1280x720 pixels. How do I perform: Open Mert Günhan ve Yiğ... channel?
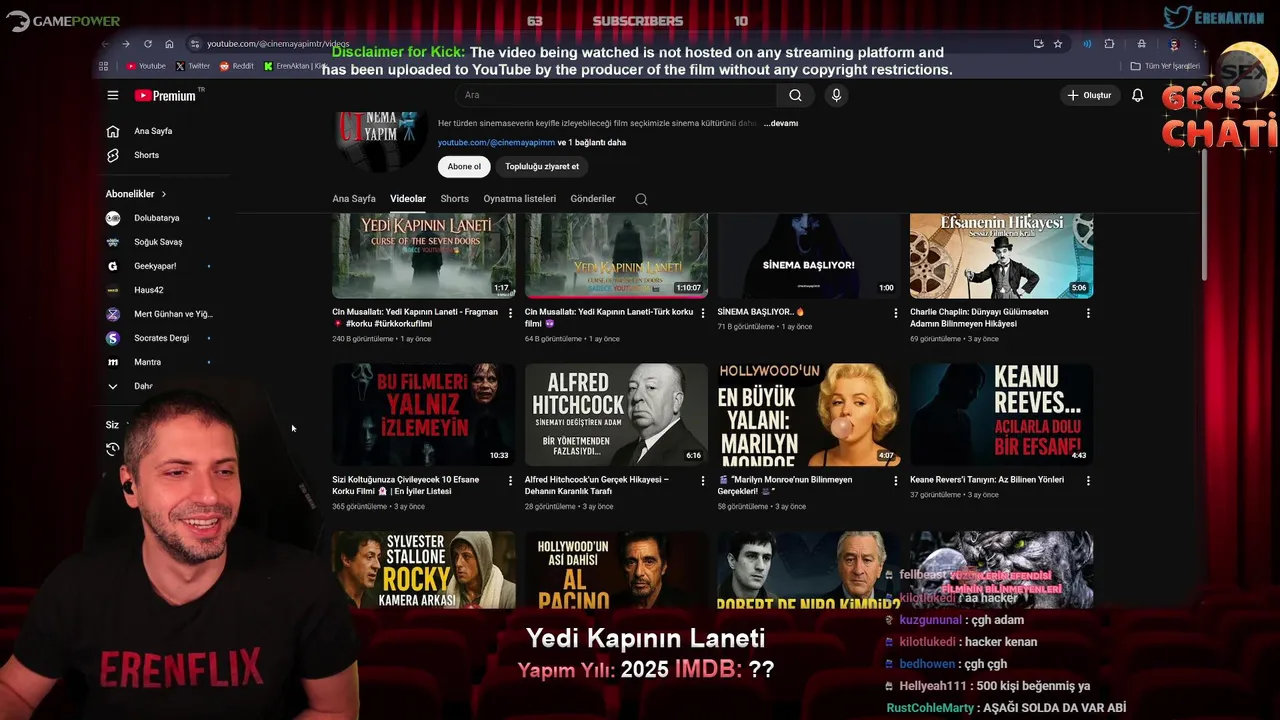coord(160,314)
